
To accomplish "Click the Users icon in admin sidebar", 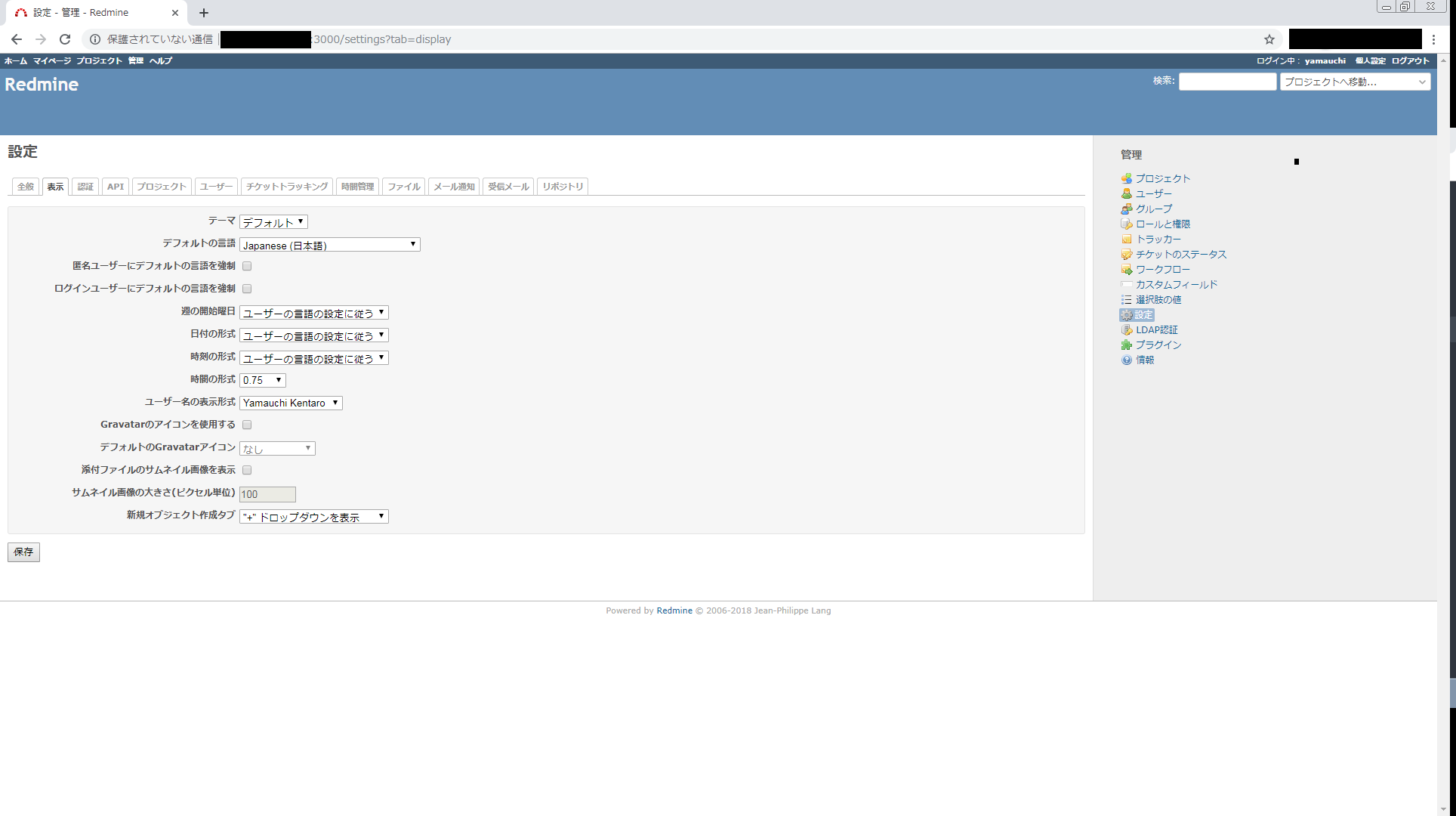I will [1126, 193].
